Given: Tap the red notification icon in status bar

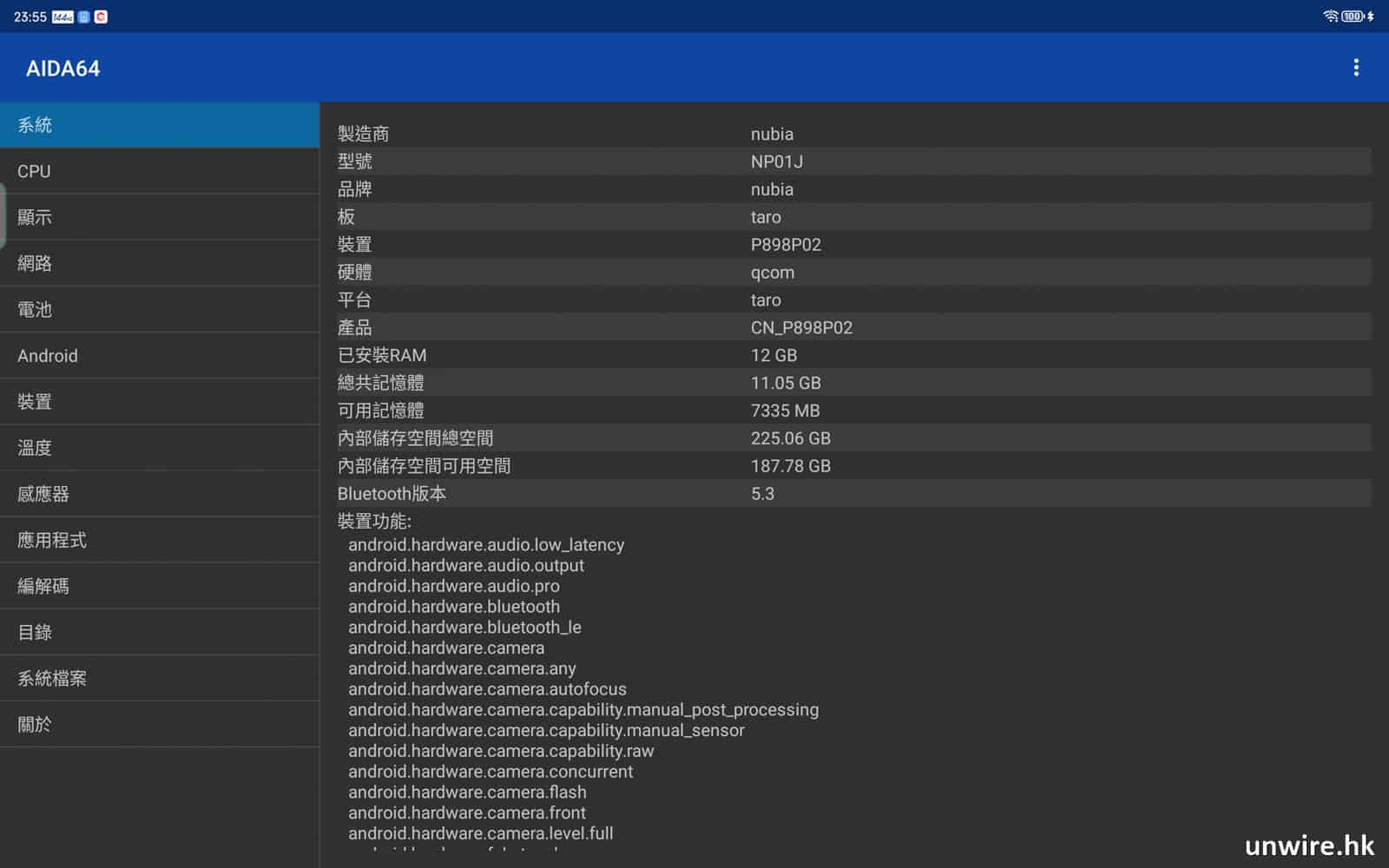Looking at the screenshot, I should 101,16.
